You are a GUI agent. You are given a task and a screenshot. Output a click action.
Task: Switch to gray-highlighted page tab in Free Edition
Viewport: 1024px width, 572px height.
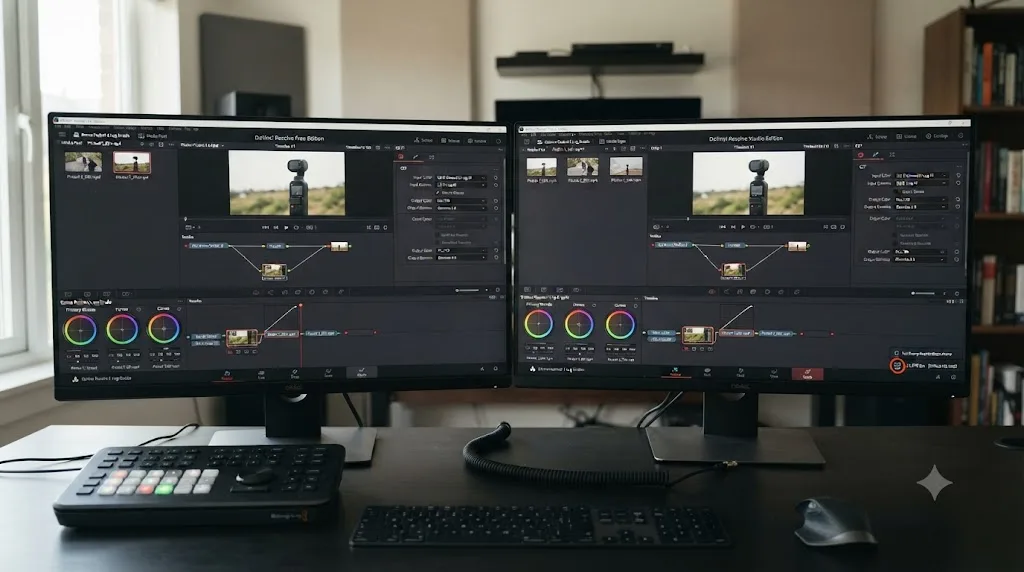pos(362,372)
